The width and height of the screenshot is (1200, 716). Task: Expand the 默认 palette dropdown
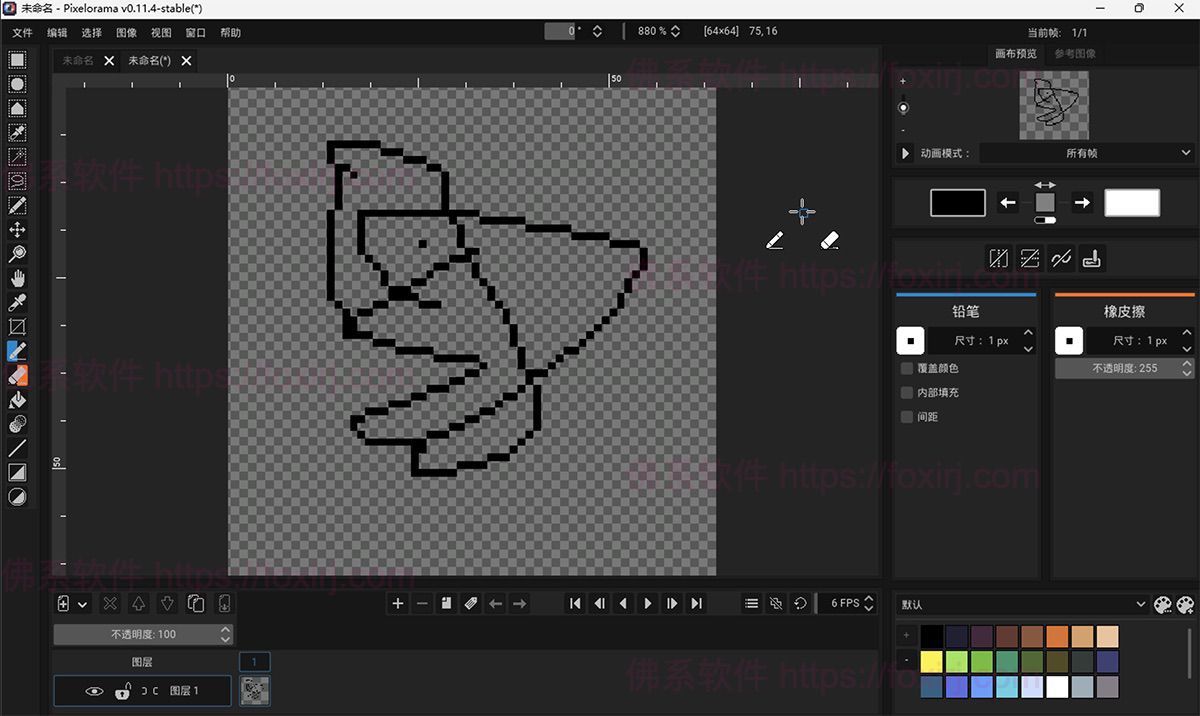coord(1022,604)
